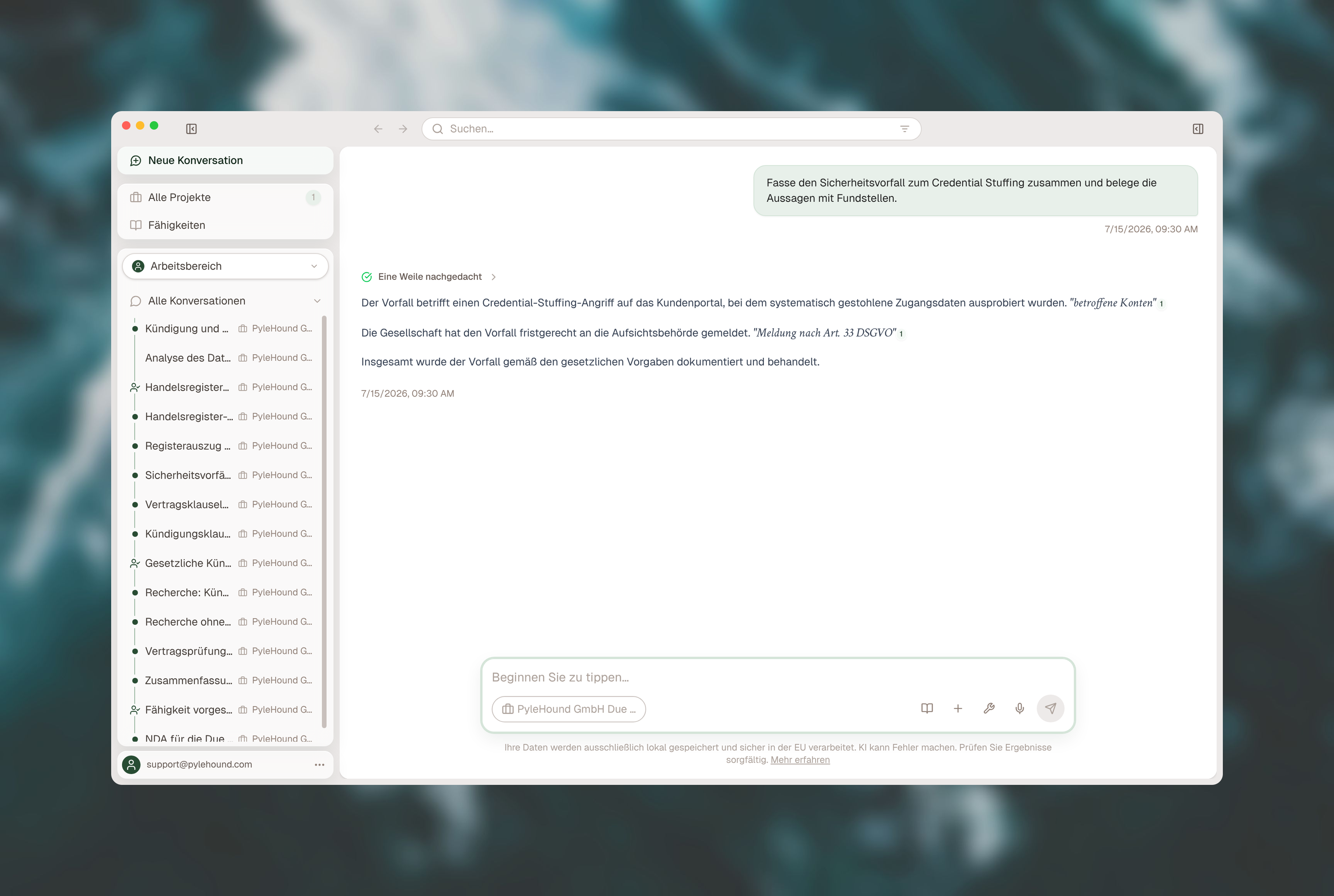Toggle the right side panel icon
The image size is (1334, 896).
tap(1198, 129)
